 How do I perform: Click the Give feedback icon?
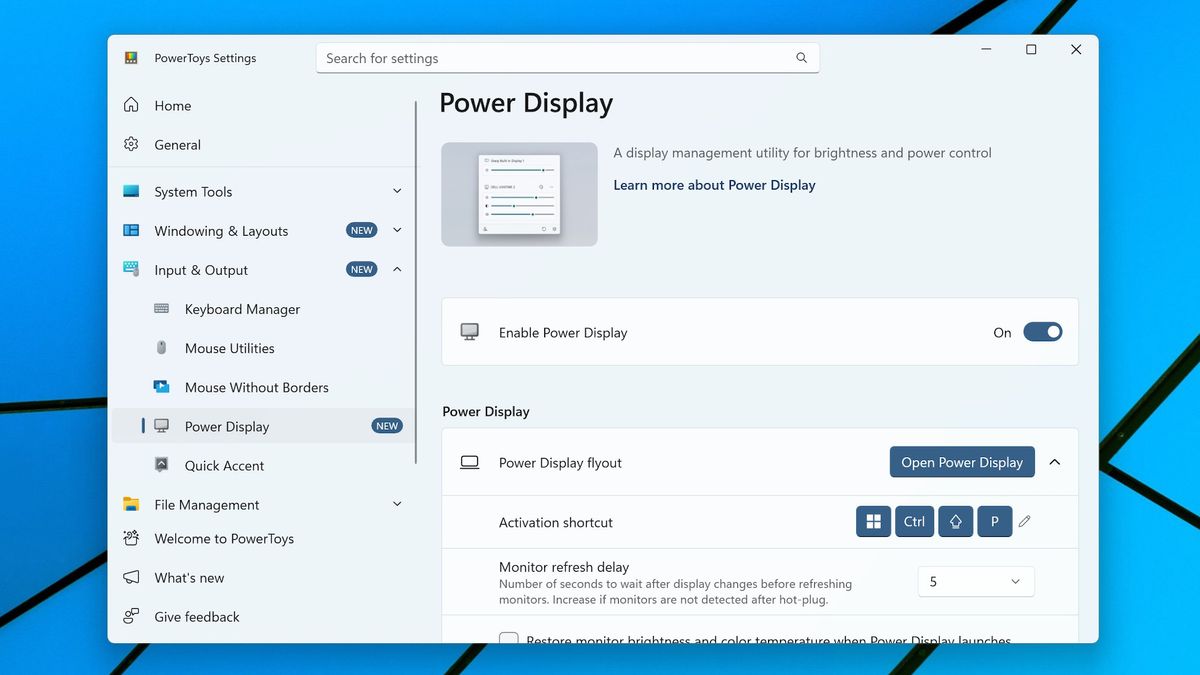coord(131,616)
